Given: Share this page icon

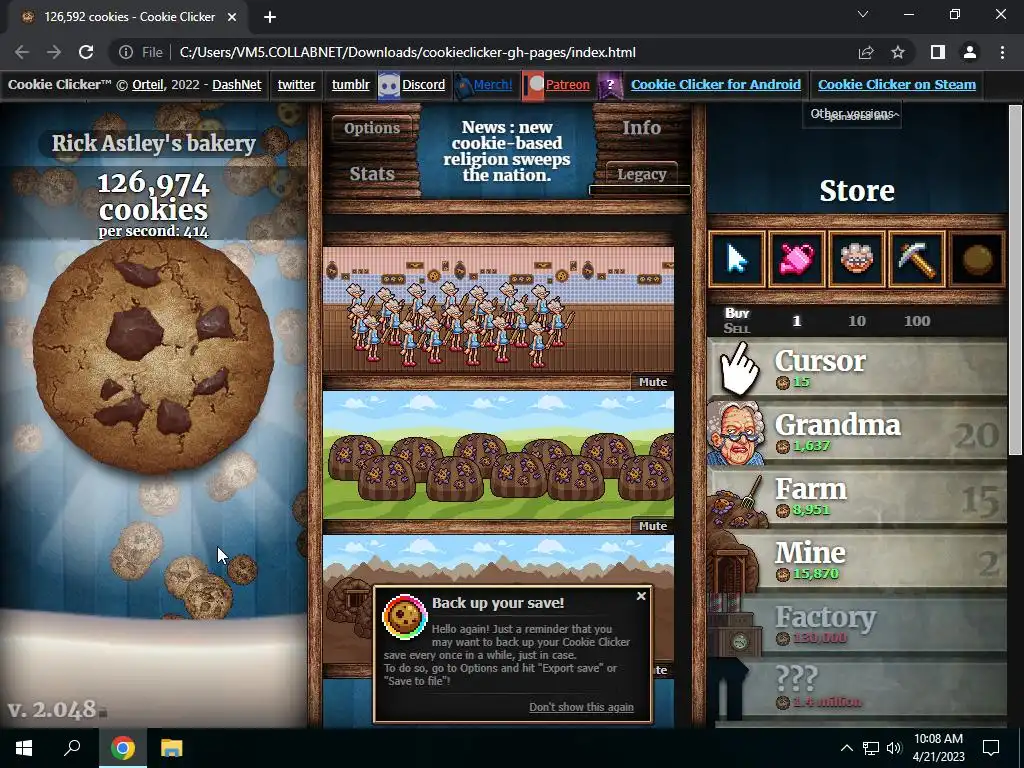Looking at the screenshot, I should [x=866, y=52].
